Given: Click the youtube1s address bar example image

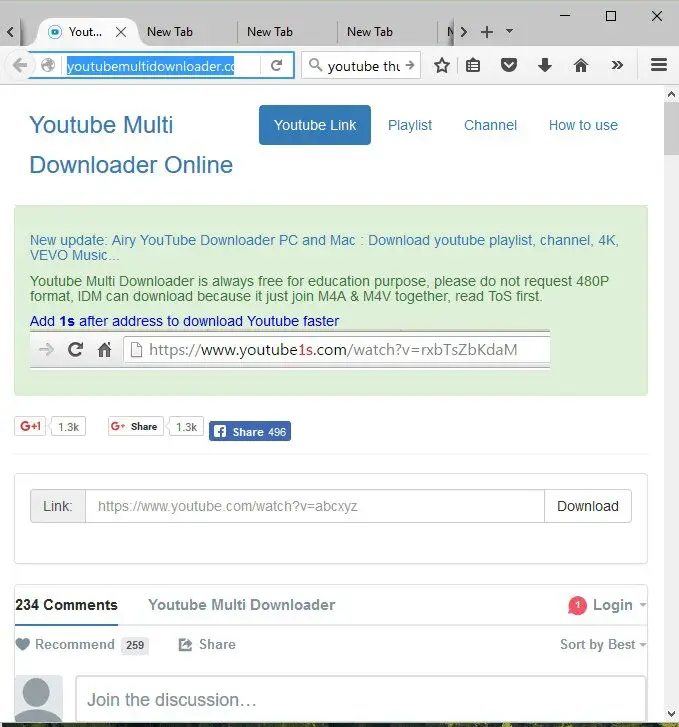Looking at the screenshot, I should click(290, 350).
